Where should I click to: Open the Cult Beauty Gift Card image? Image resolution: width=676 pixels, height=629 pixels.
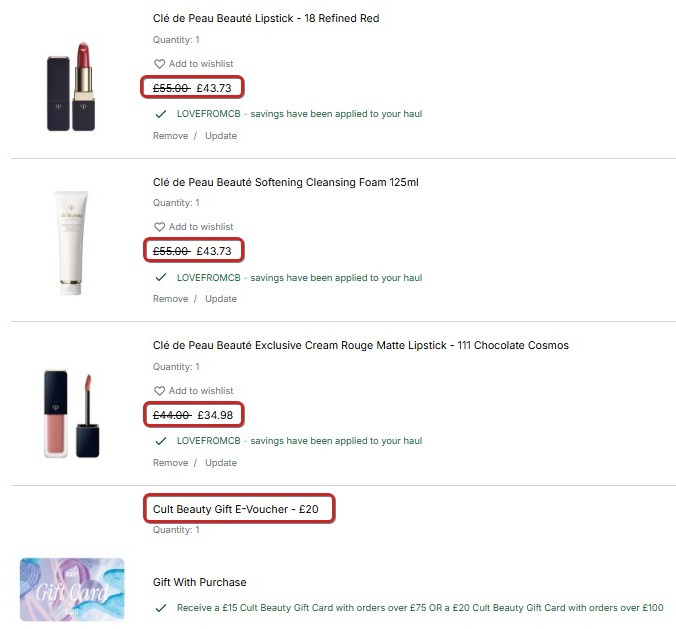coord(72,589)
